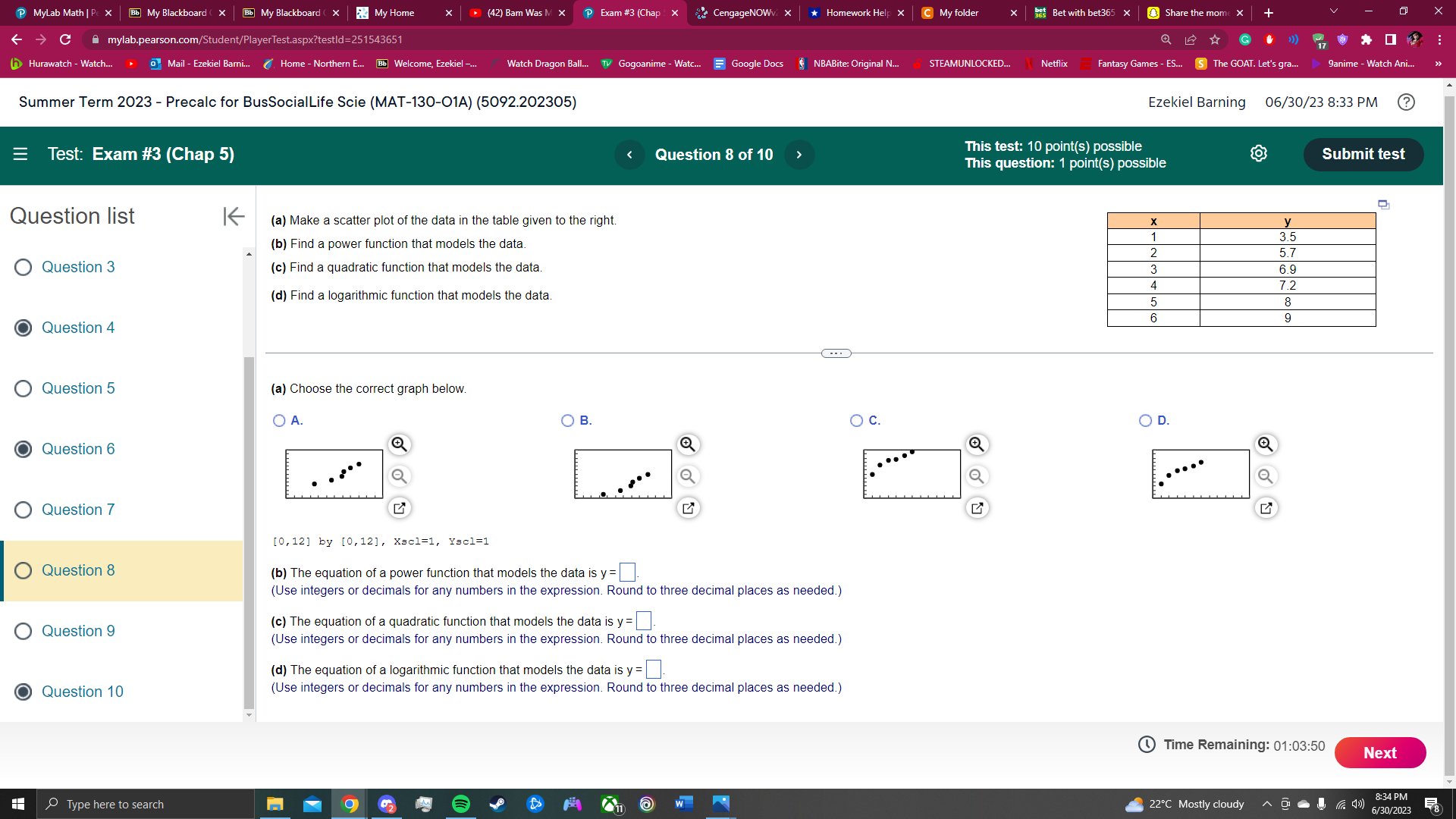Select answer choice A radio button
Viewport: 1456px width, 819px height.
point(279,420)
